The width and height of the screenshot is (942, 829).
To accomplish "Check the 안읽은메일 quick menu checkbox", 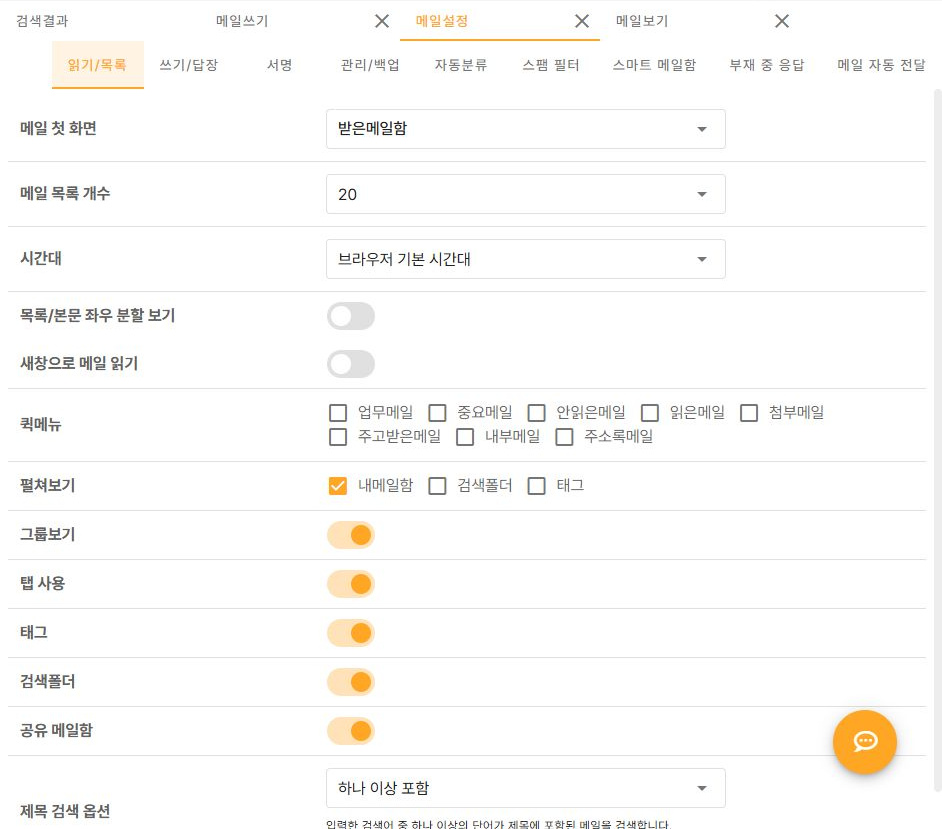I will (536, 413).
